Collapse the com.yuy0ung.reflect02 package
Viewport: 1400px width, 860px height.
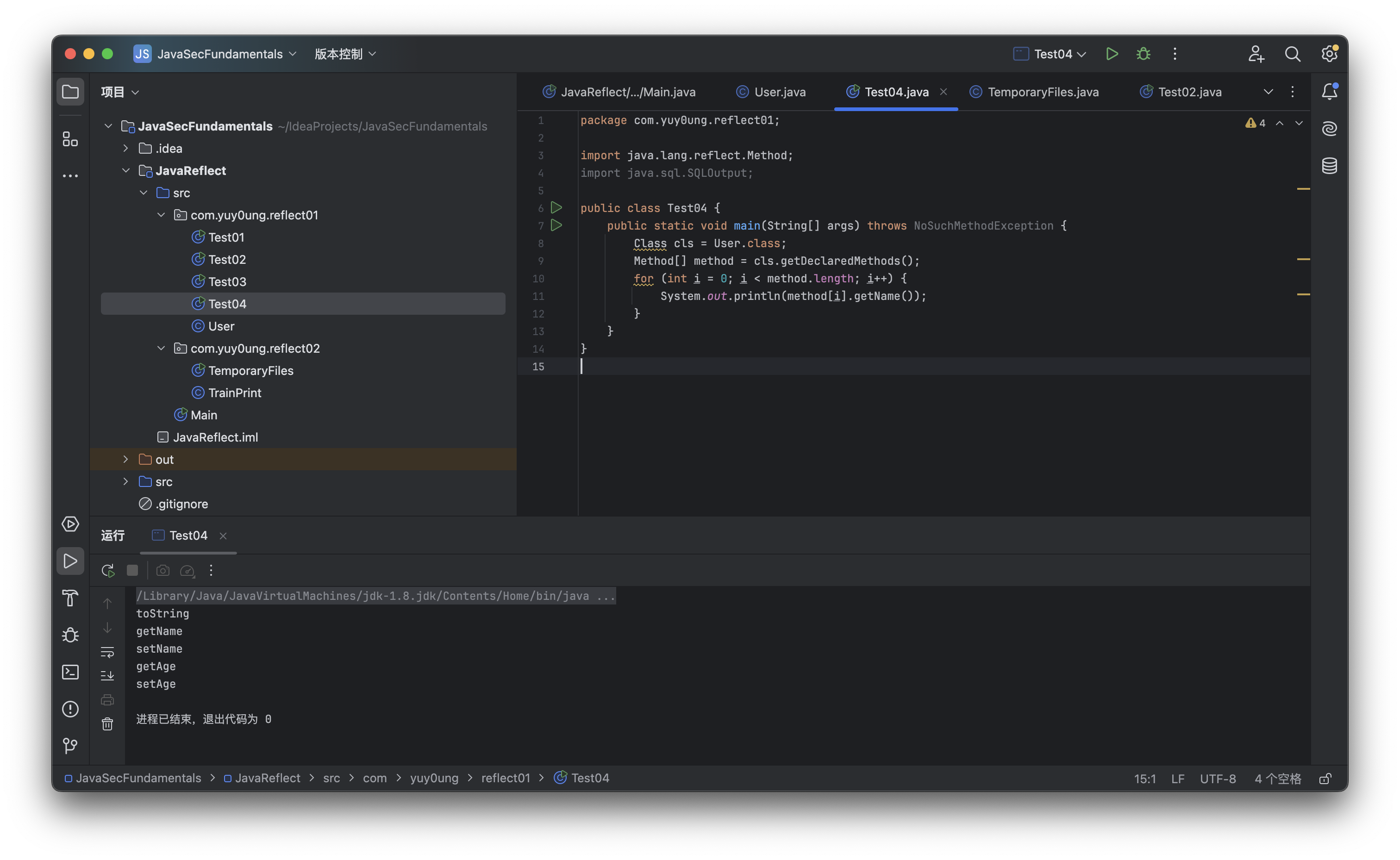tap(161, 348)
